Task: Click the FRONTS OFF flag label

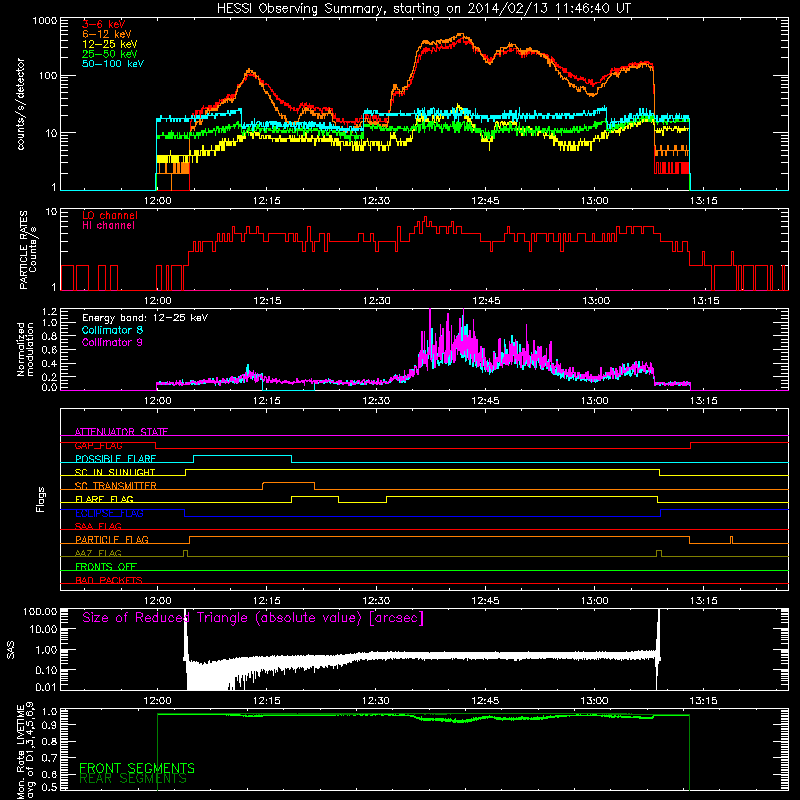Action: click(106, 567)
